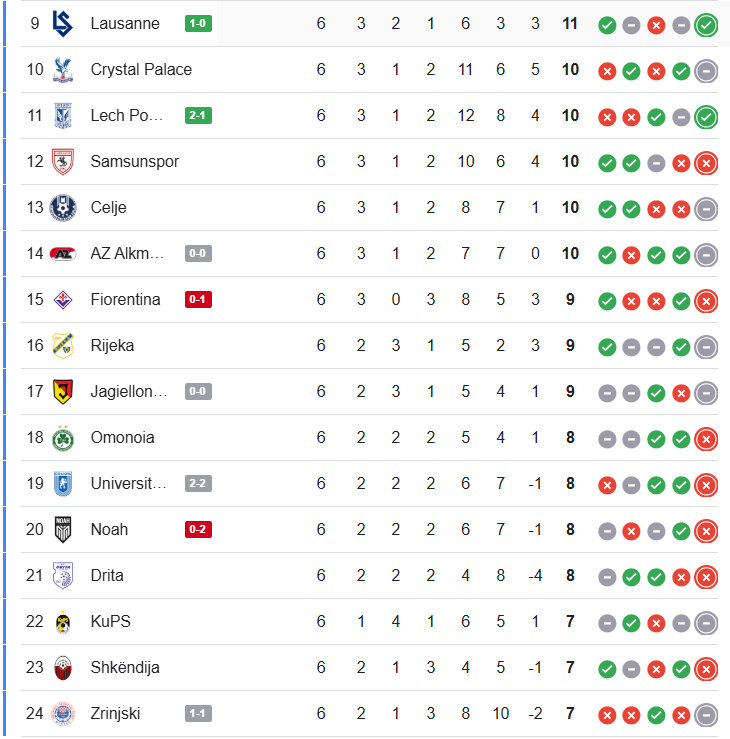This screenshot has width=730, height=739.
Task: Click the AZ Alkmaar club crest
Action: pos(63,253)
